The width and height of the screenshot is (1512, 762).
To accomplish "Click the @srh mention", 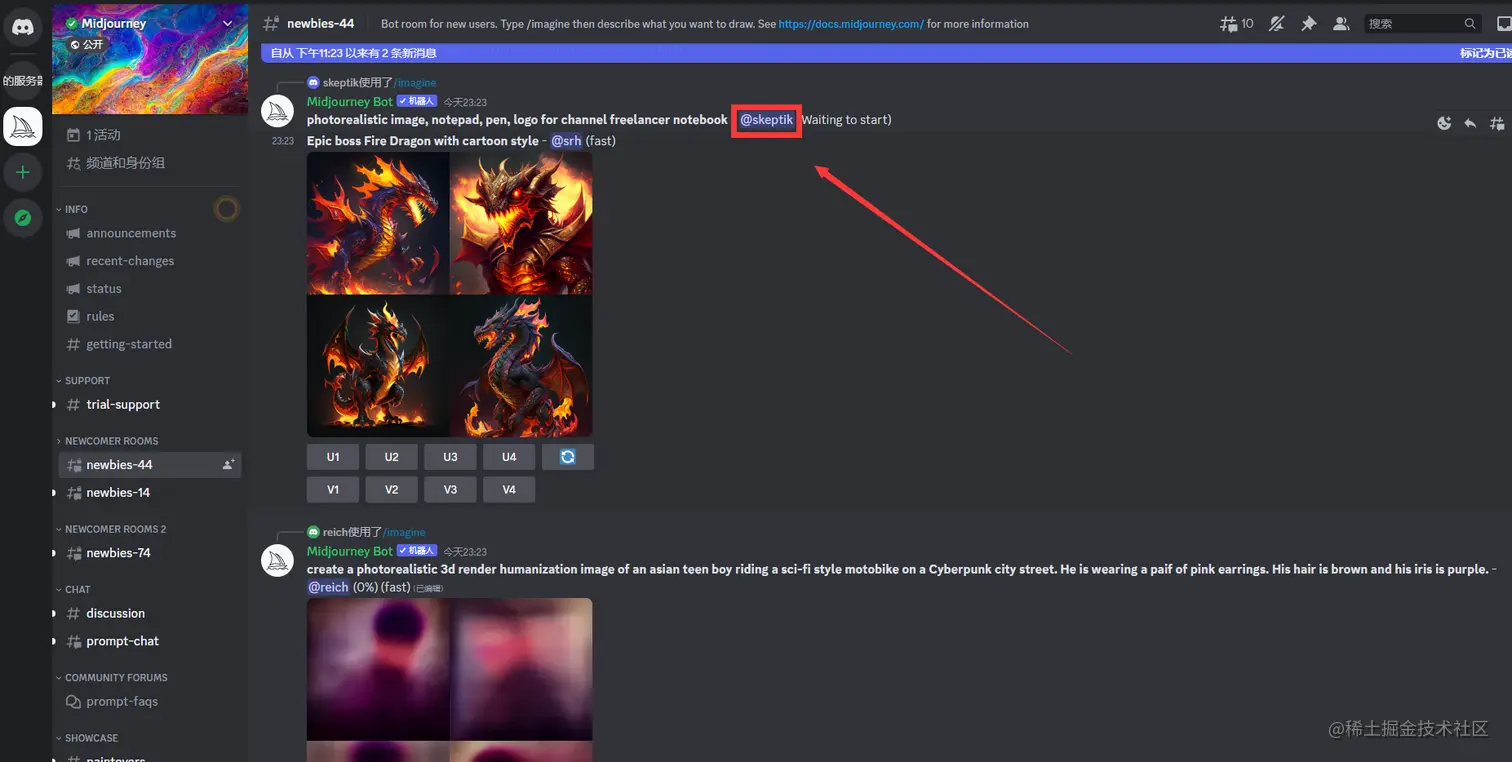I will tap(566, 141).
